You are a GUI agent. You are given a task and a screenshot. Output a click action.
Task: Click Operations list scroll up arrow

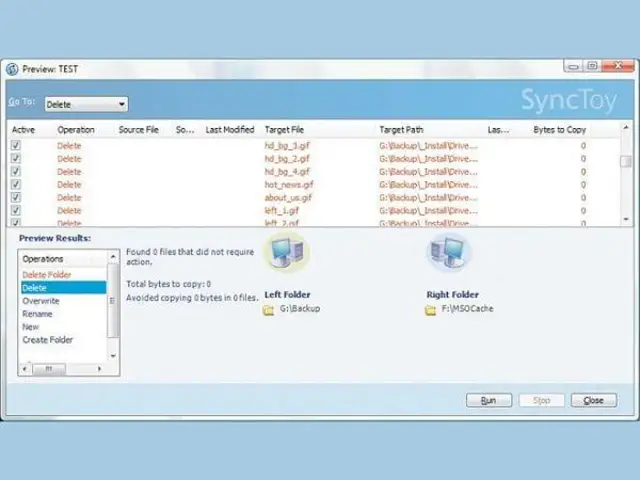[x=113, y=256]
